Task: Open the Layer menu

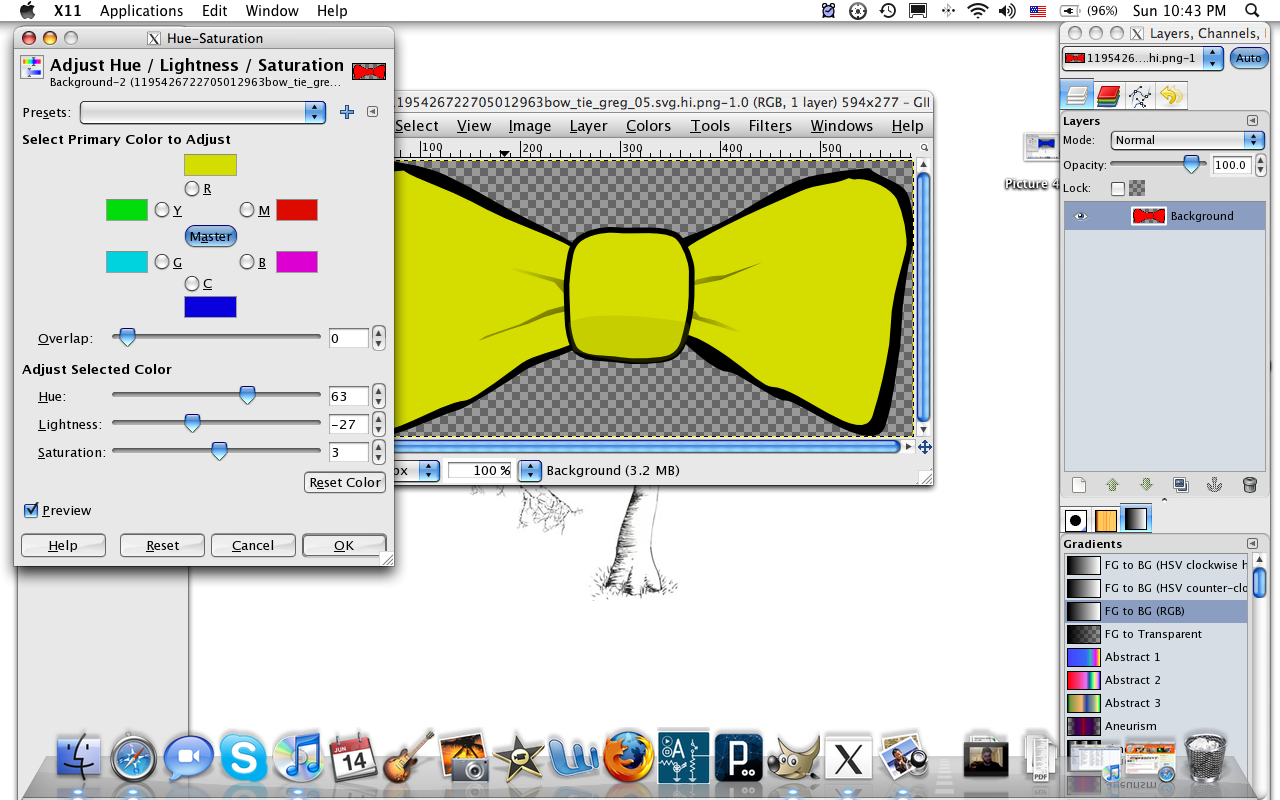Action: (588, 126)
